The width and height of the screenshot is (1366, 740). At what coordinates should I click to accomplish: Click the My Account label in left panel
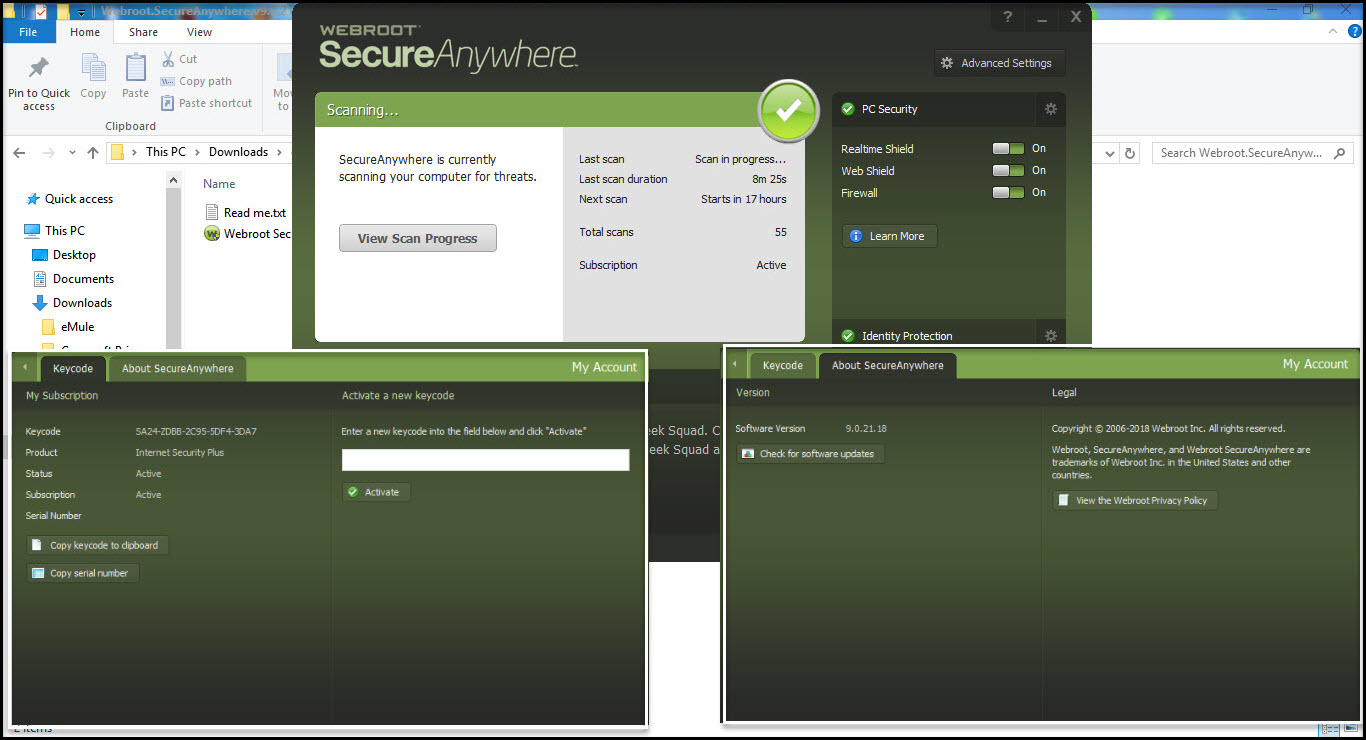604,367
